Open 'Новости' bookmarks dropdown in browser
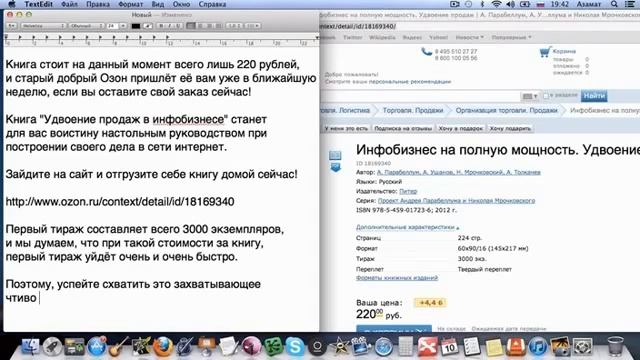Viewport: 640px width, 360px height. (469, 37)
